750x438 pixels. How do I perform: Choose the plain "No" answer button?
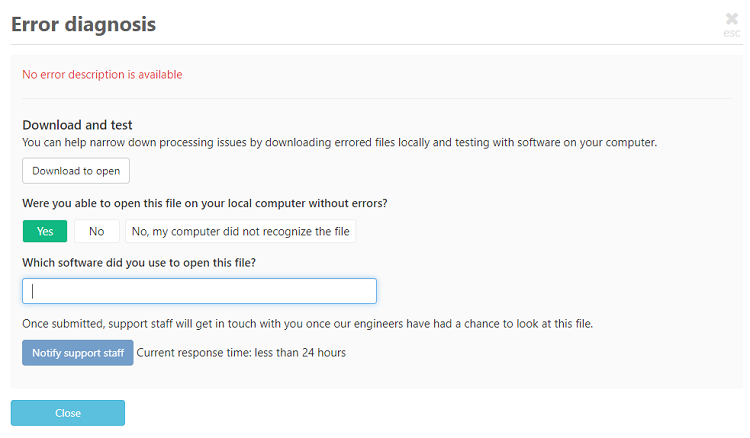[97, 231]
